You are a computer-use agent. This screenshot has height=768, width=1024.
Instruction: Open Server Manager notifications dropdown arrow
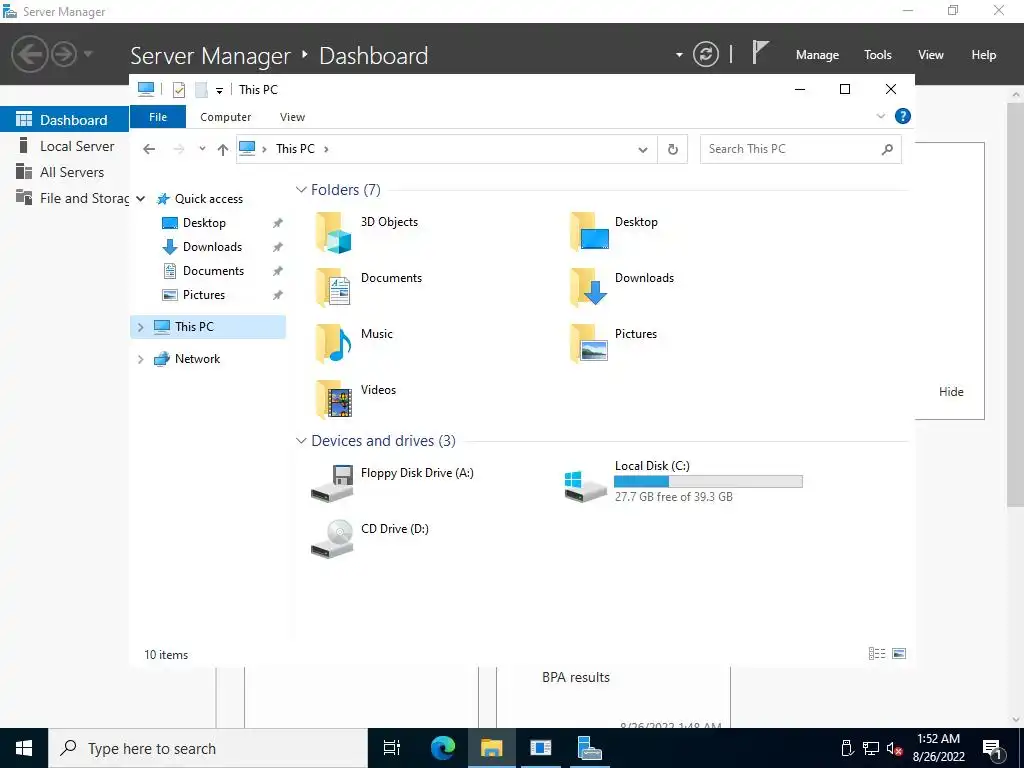click(679, 55)
